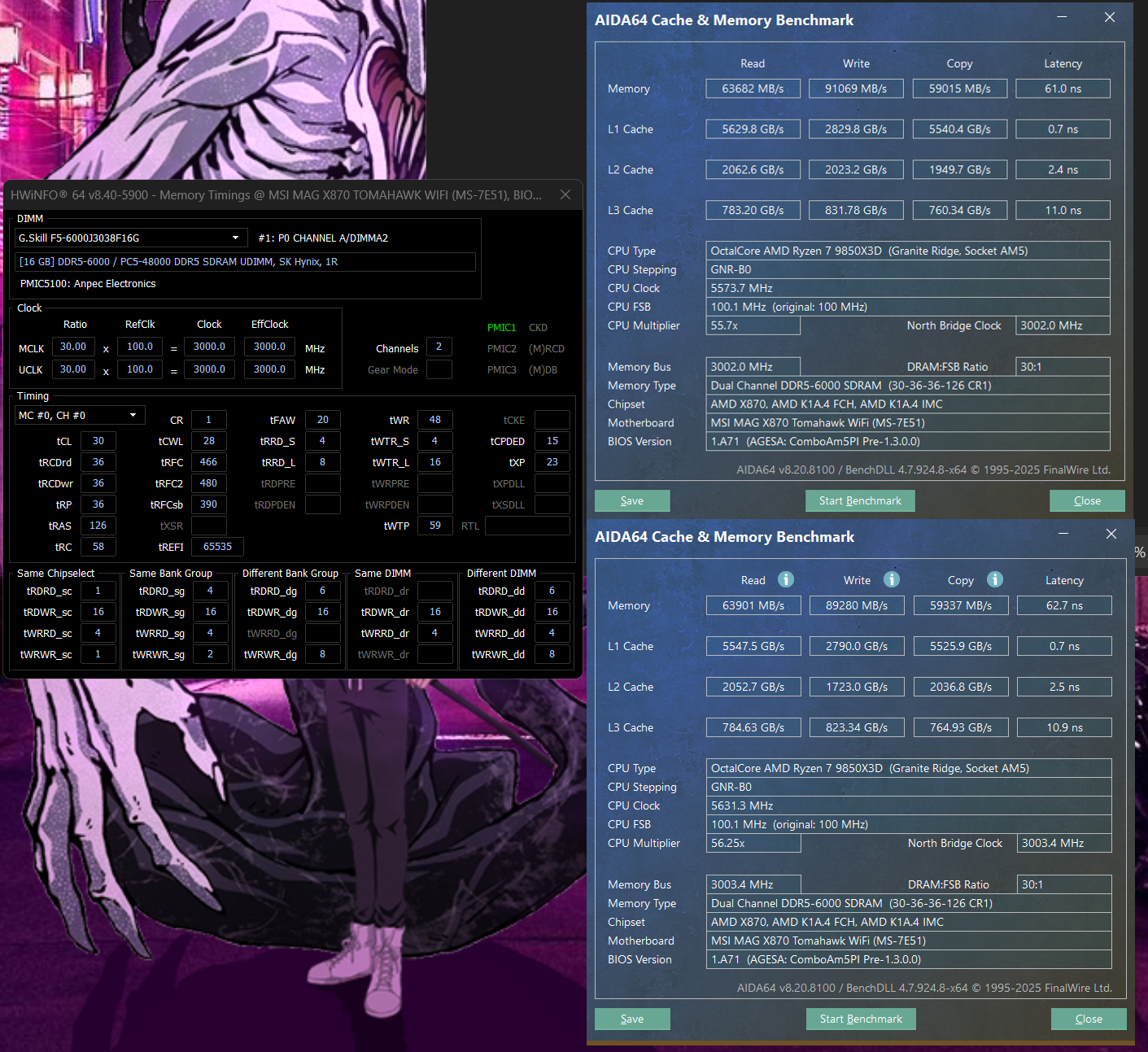Viewport: 1148px width, 1052px height.
Task: Click the Read info icon
Action: [785, 579]
